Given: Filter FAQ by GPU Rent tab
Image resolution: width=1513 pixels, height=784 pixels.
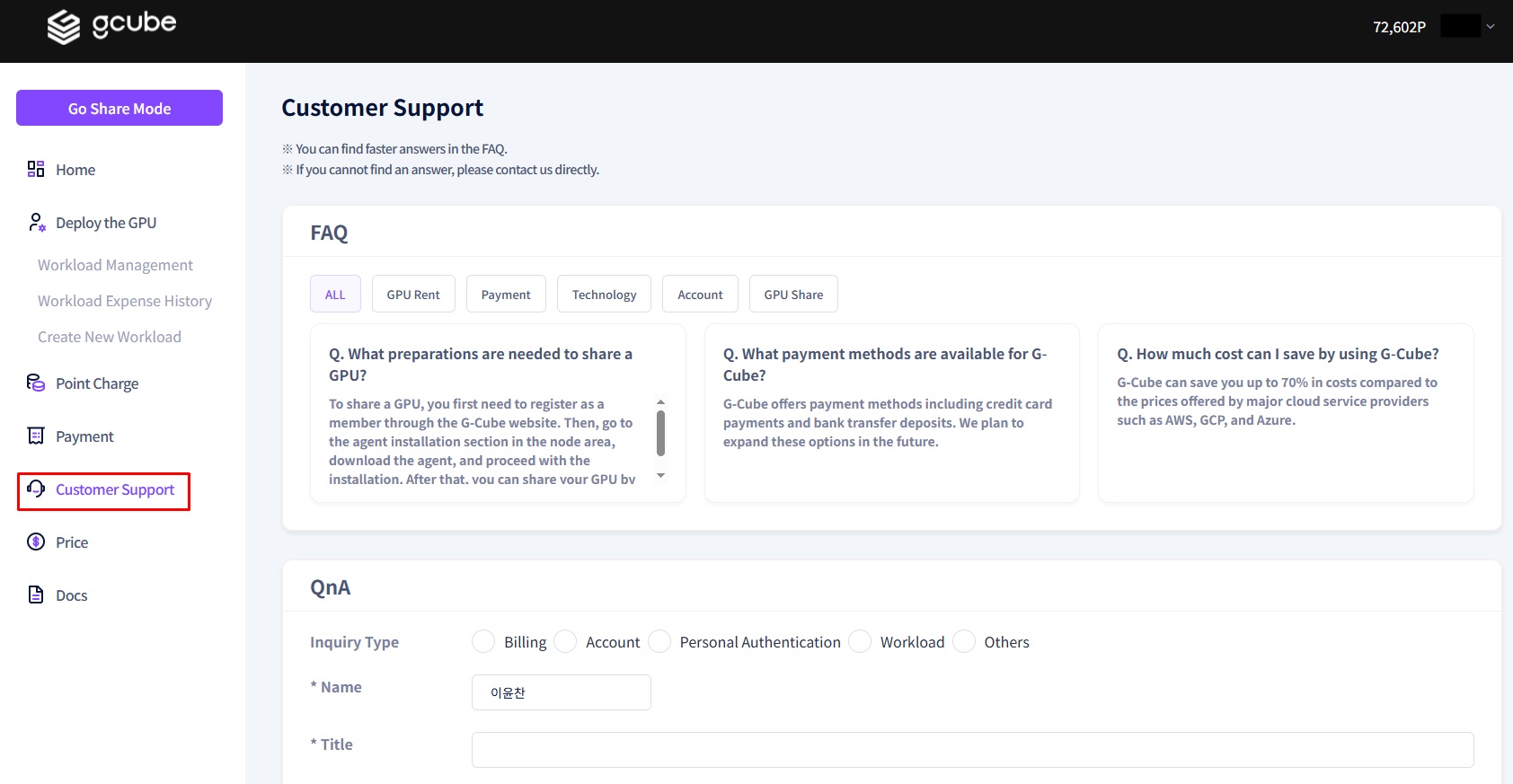Looking at the screenshot, I should point(413,294).
